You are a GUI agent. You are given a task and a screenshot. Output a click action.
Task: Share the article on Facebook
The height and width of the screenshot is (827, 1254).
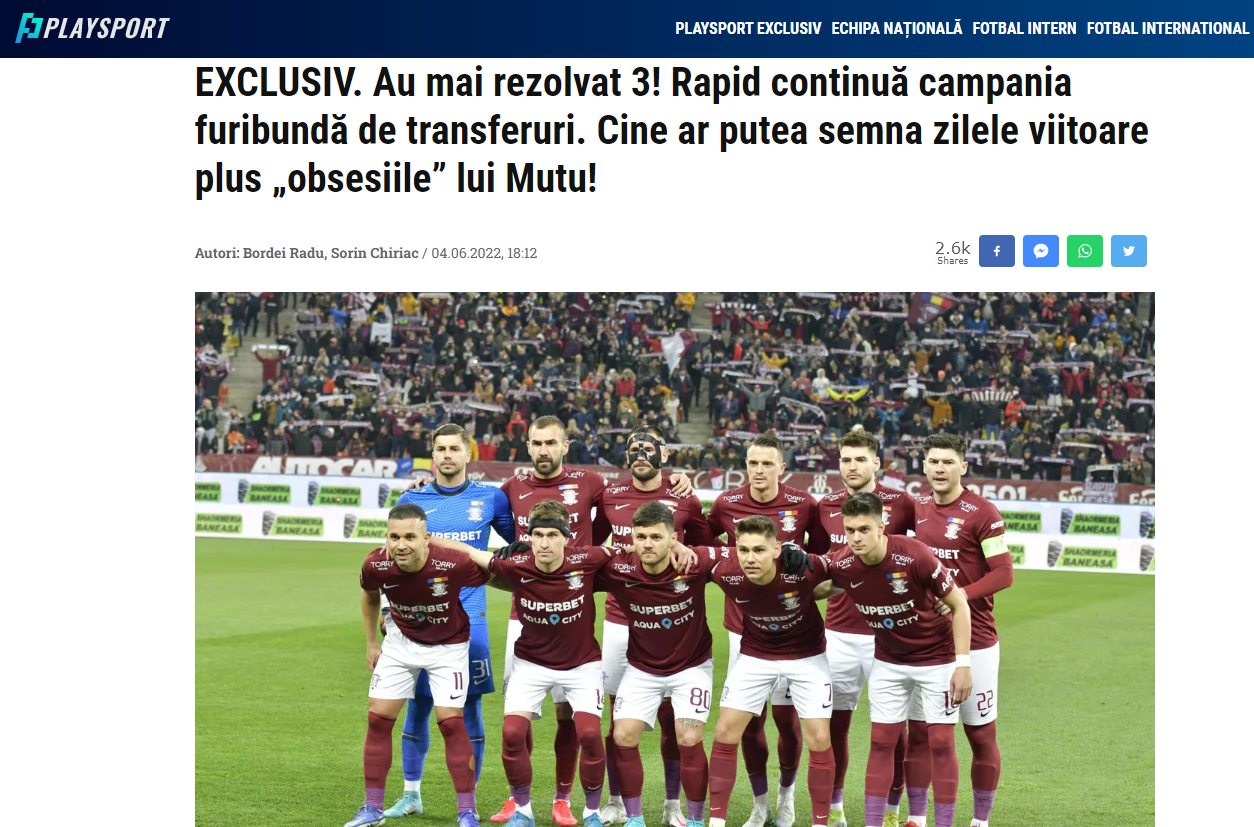point(997,251)
